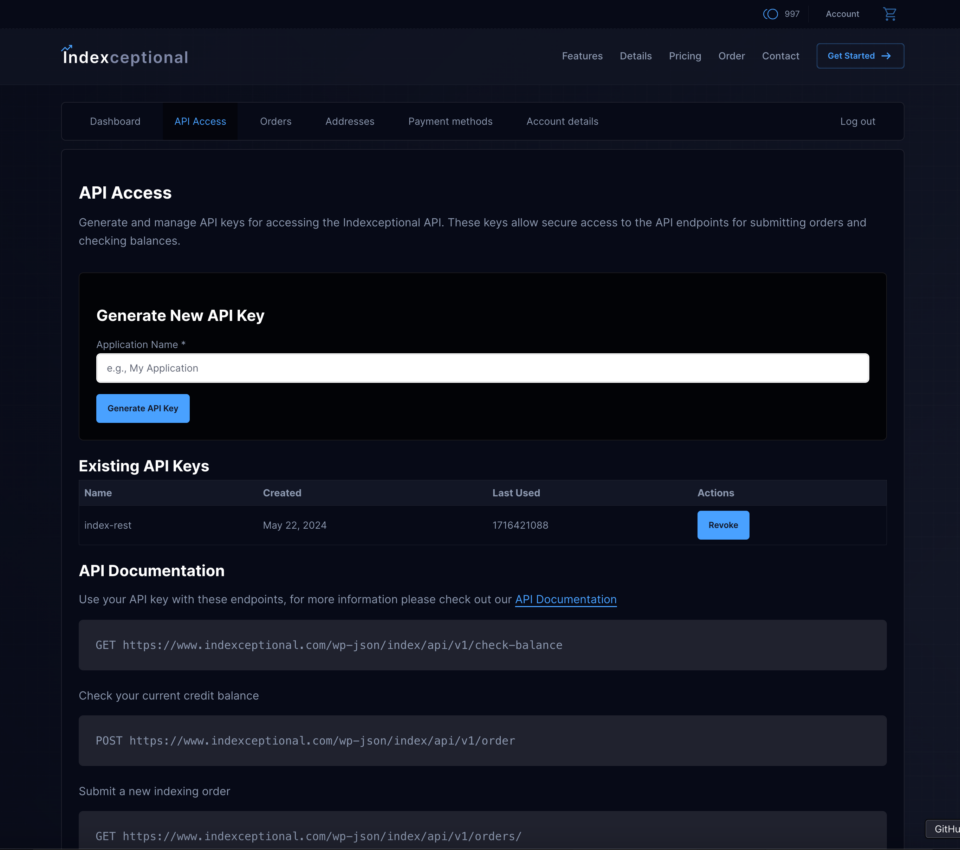Click the Created column header
This screenshot has height=850, width=960.
[x=282, y=493]
